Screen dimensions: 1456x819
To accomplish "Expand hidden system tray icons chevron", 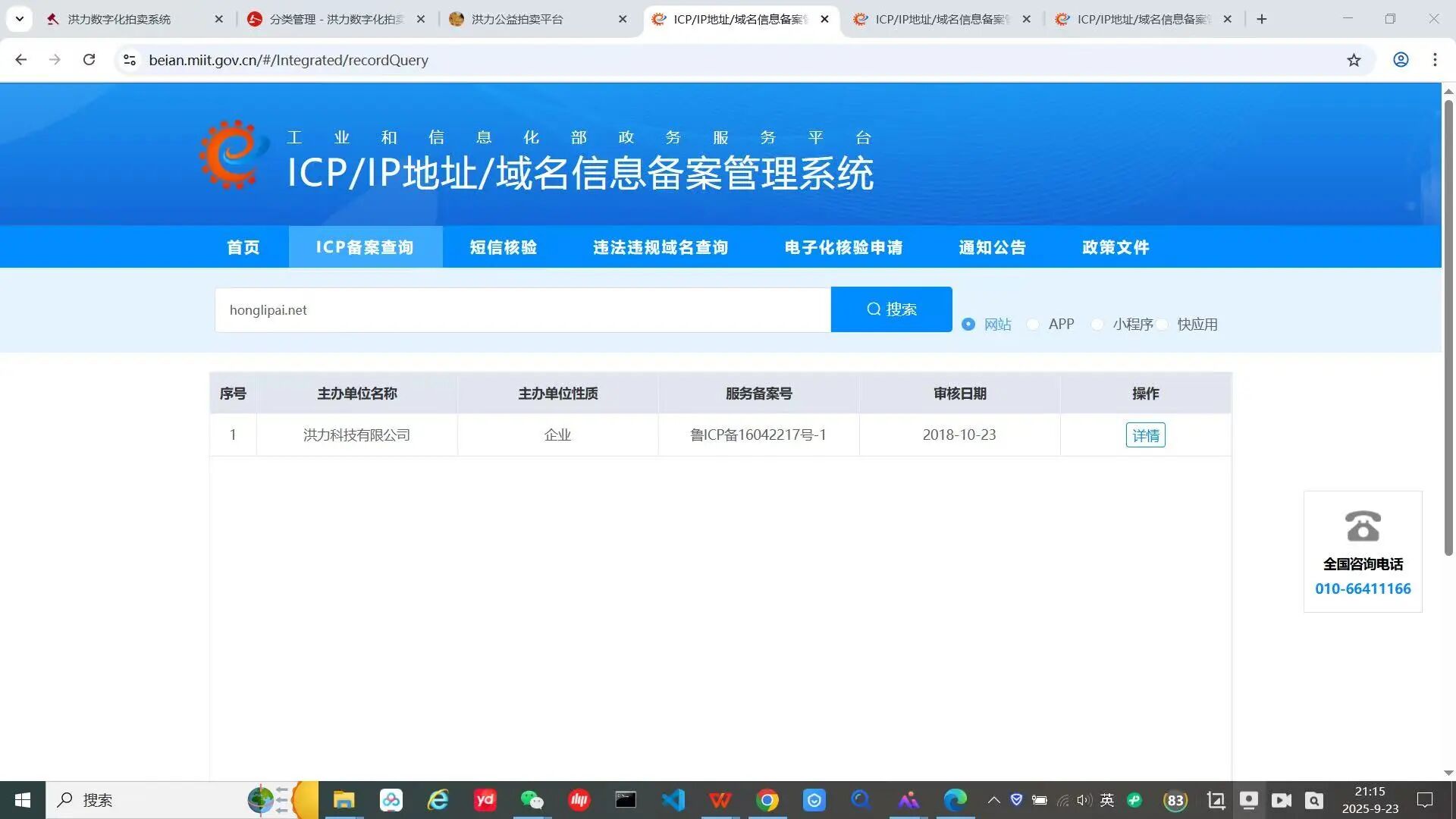I will tap(993, 800).
